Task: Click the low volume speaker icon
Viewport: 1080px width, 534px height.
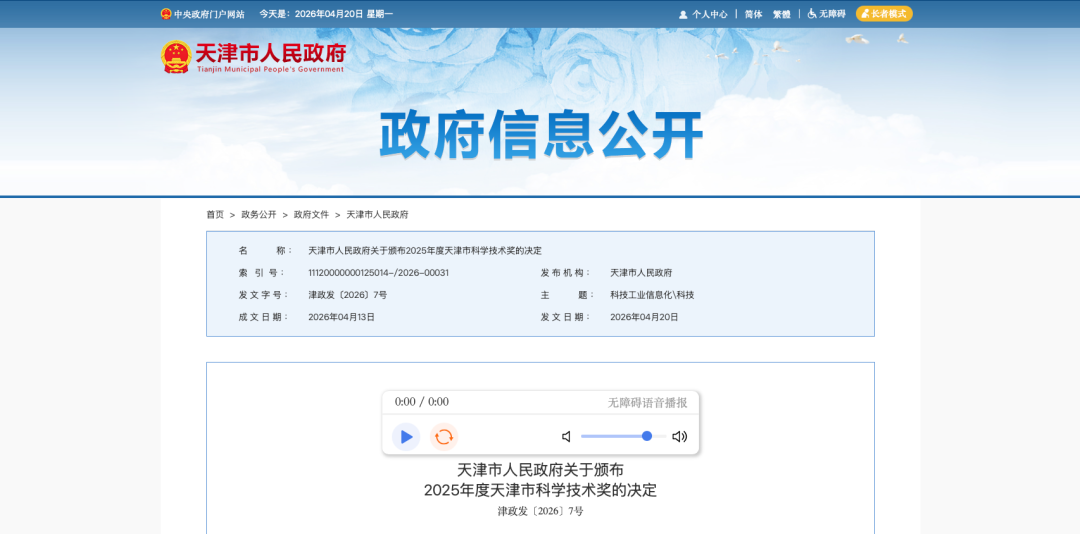Action: (566, 437)
